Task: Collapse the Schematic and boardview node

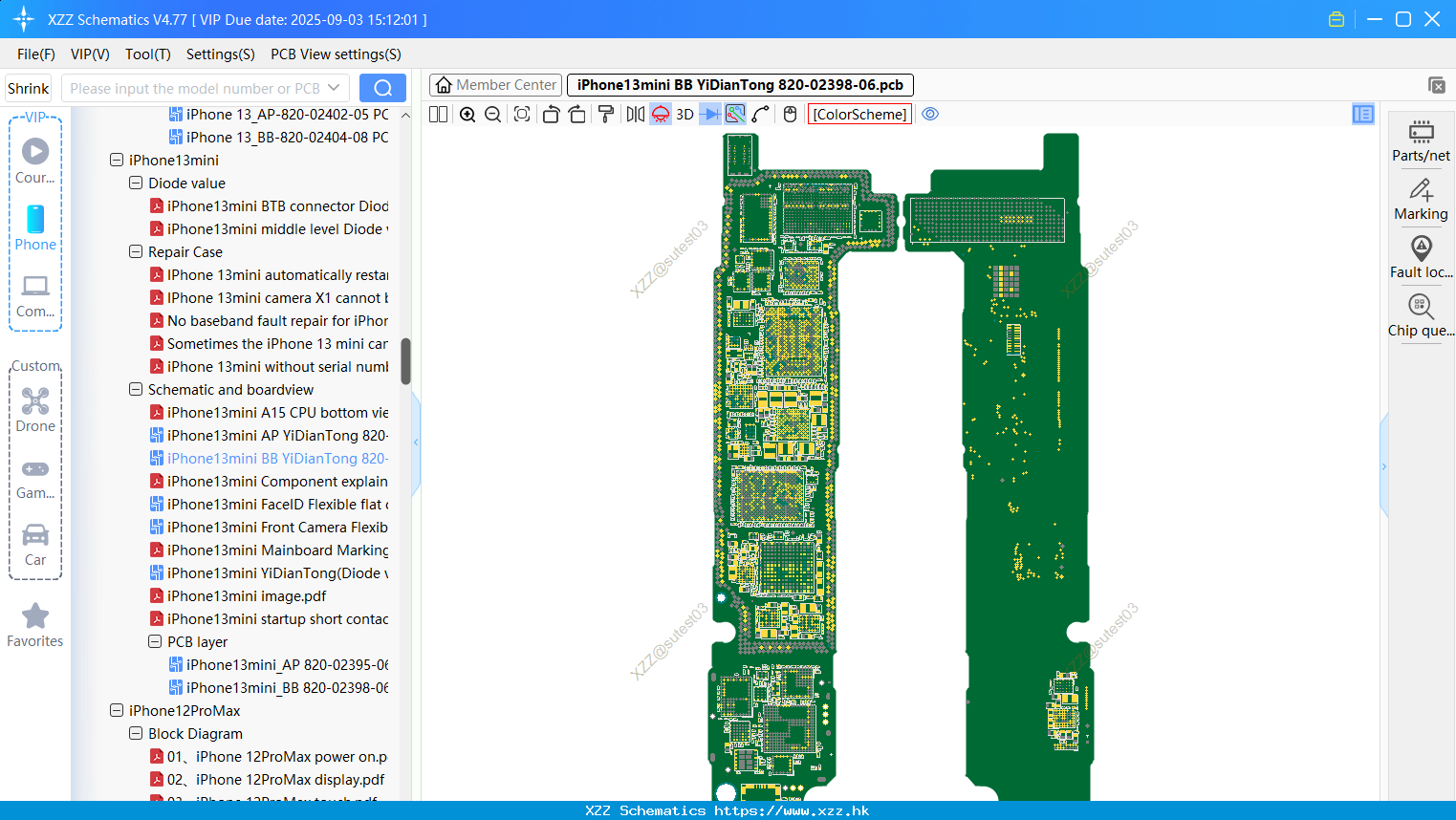Action: click(136, 389)
